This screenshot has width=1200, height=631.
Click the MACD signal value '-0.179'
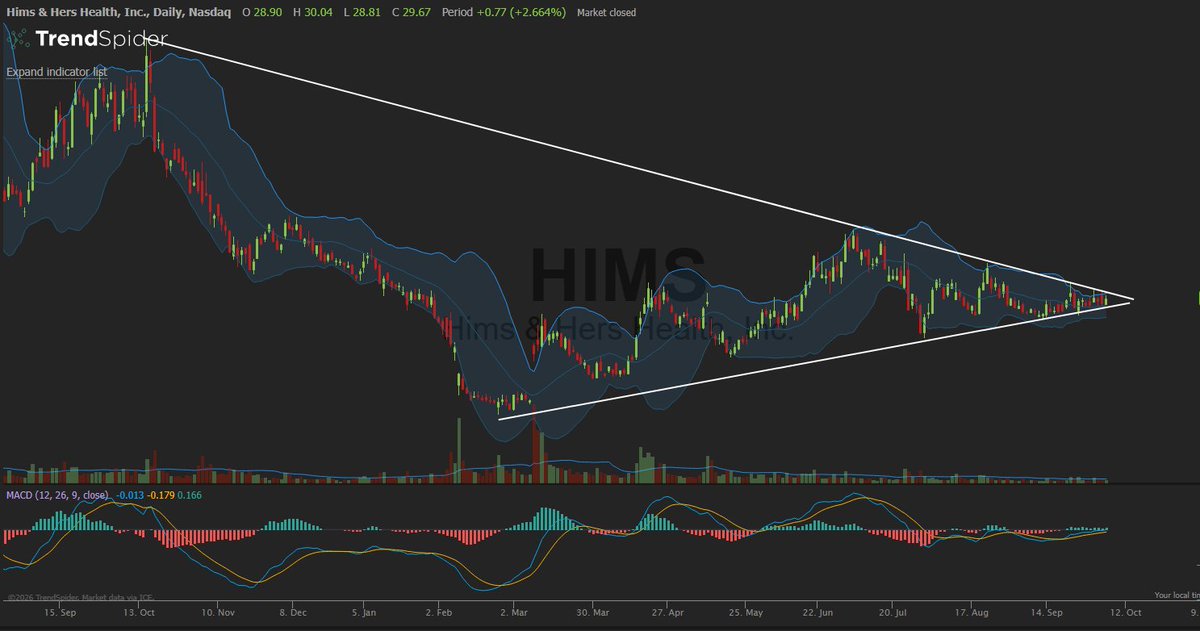161,495
